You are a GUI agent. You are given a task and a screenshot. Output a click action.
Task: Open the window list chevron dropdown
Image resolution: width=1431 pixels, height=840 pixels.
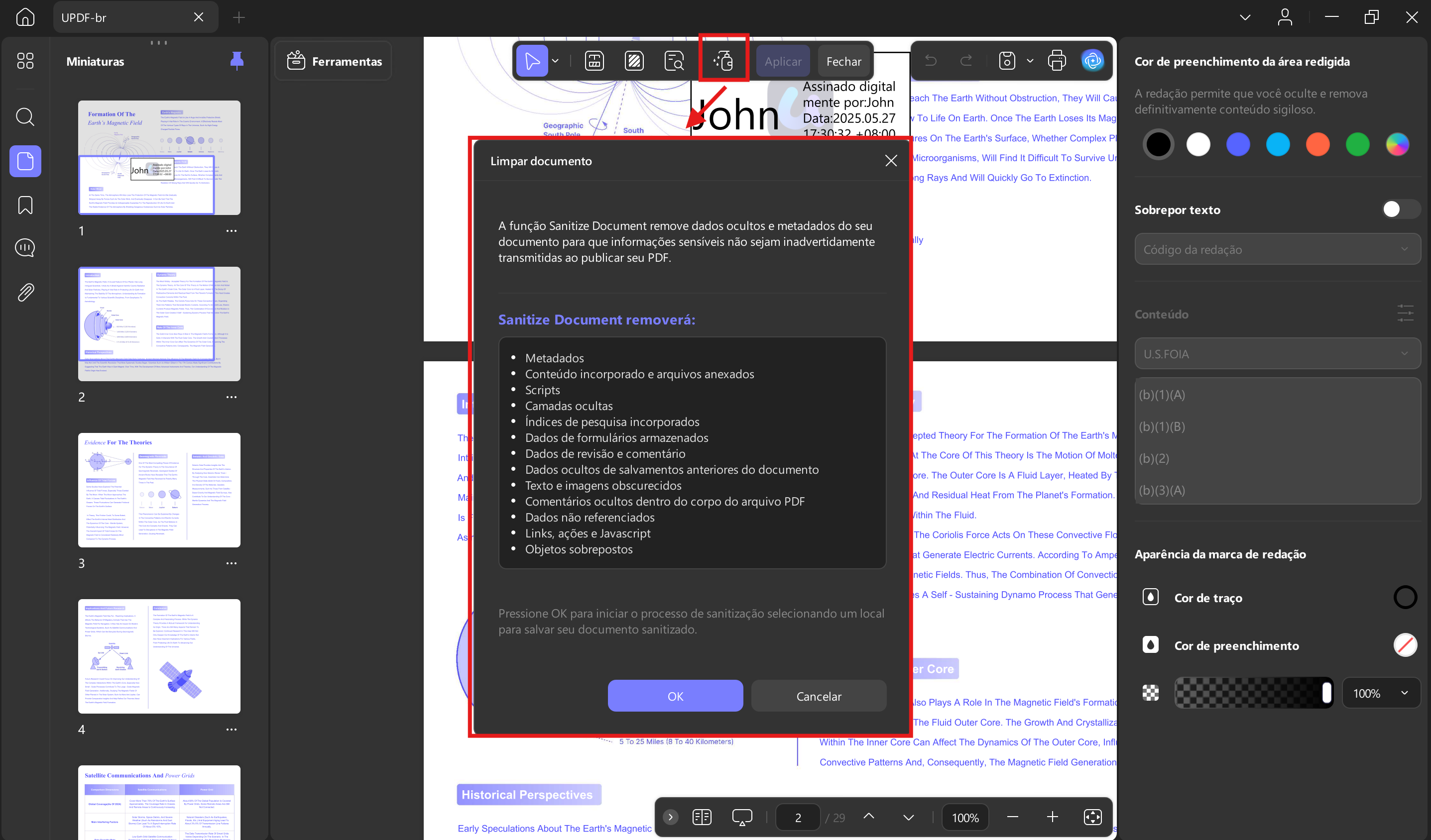[x=1245, y=17]
